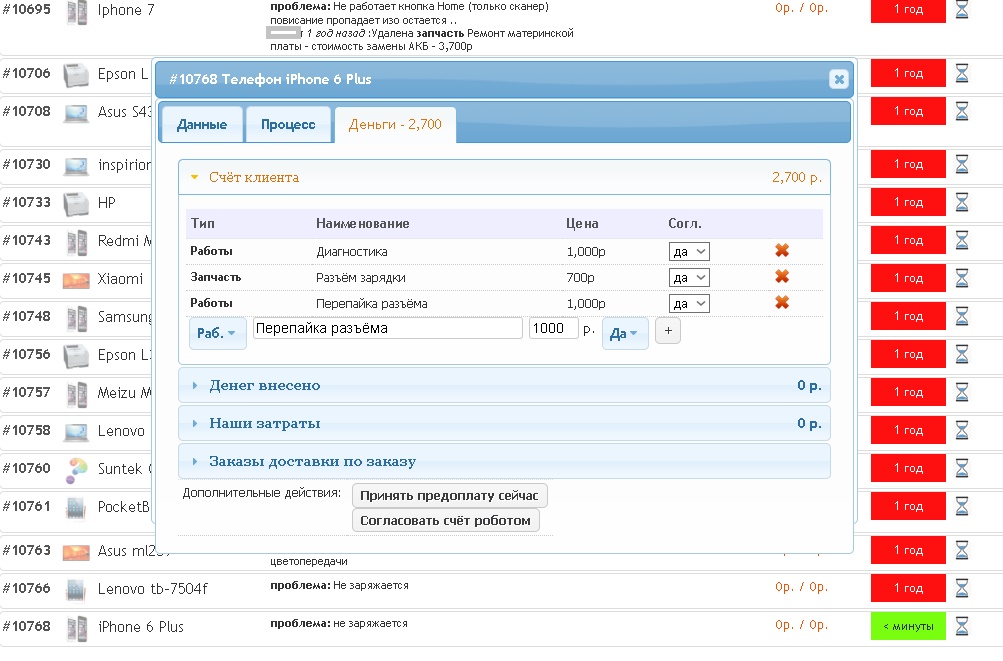Remove the Разъём зарядки line item

[x=782, y=277]
